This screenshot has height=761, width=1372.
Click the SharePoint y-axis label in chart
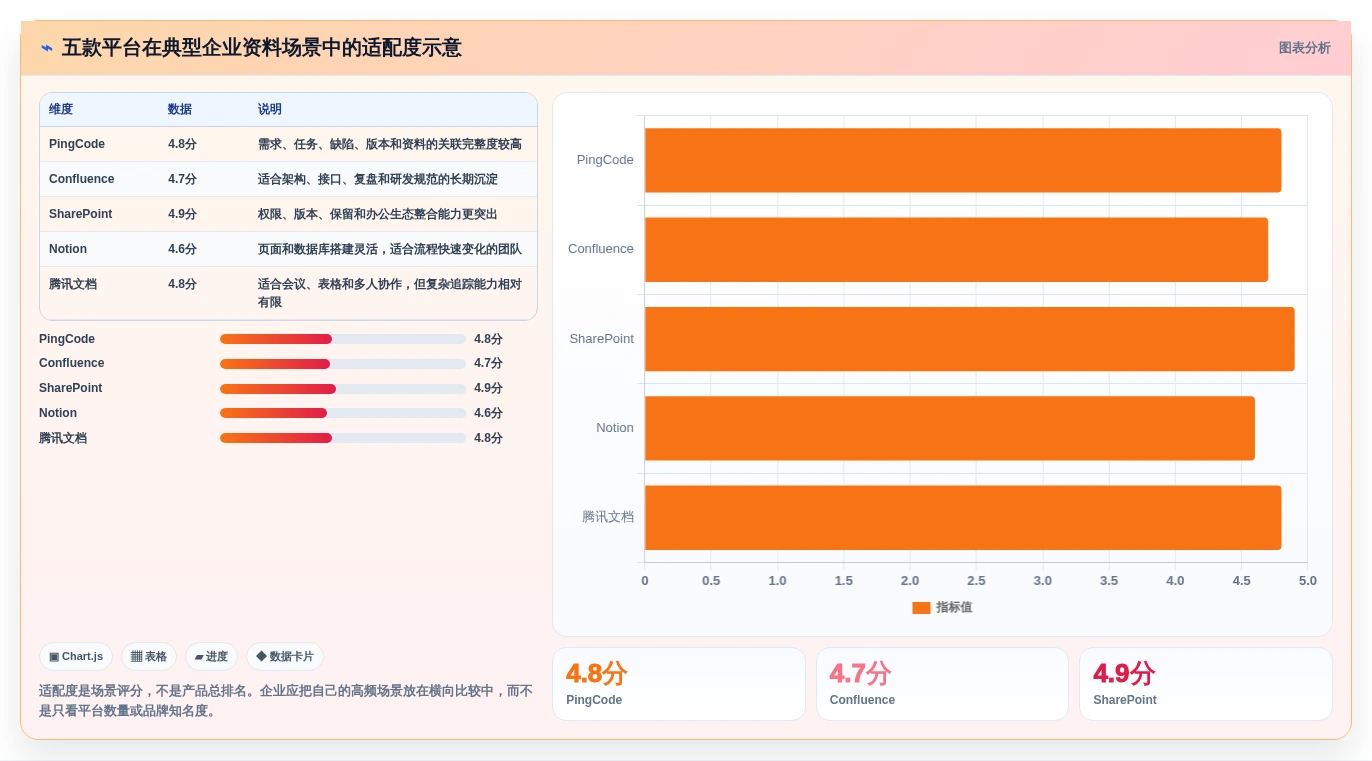pyautogui.click(x=602, y=339)
